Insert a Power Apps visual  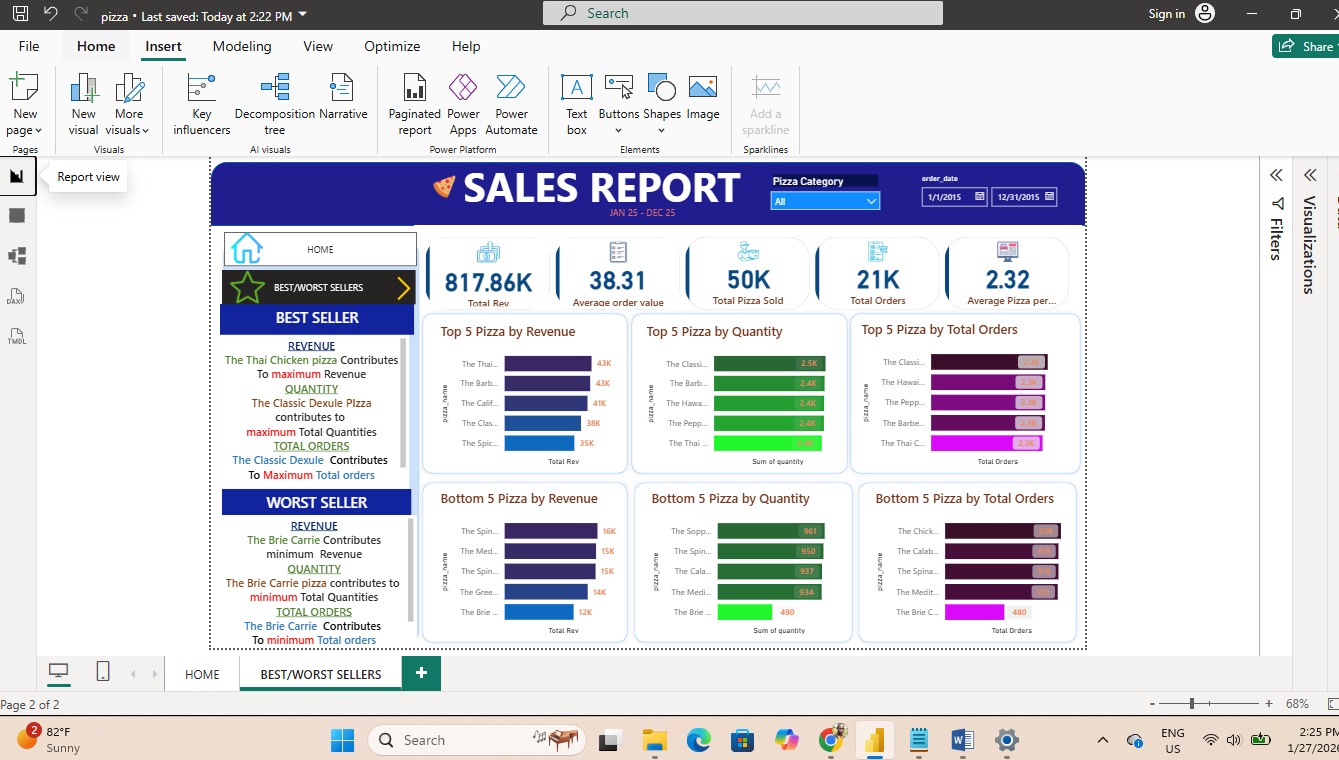pos(463,104)
